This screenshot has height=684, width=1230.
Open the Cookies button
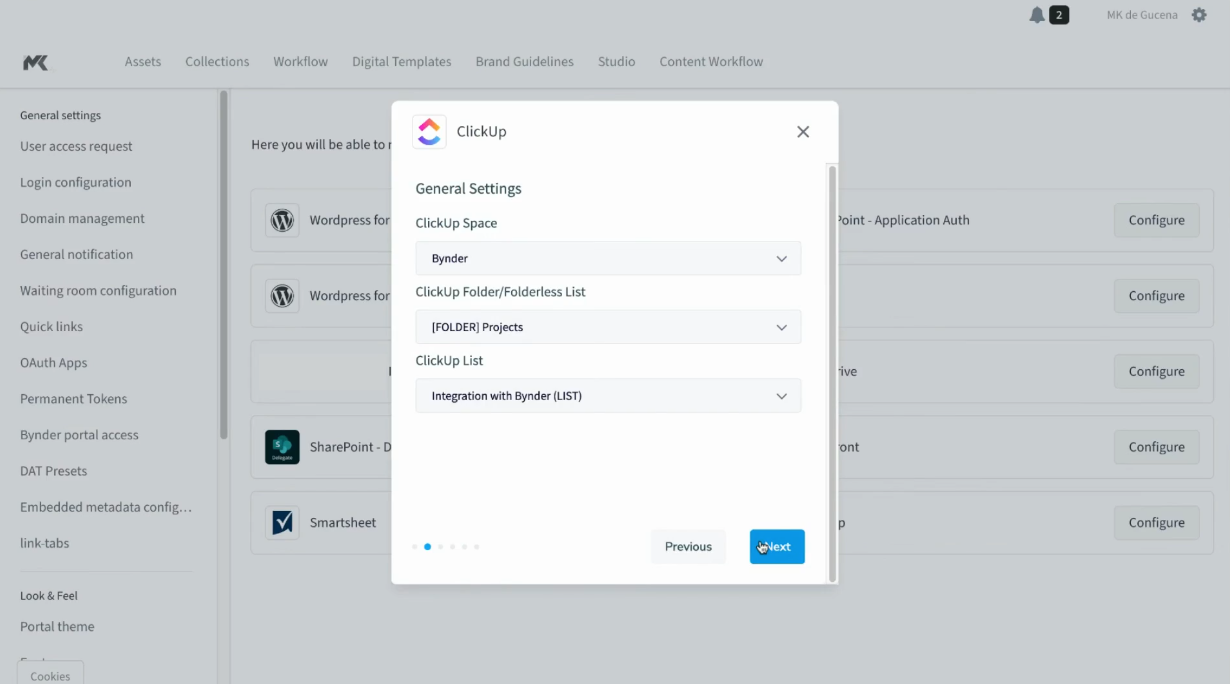50,675
